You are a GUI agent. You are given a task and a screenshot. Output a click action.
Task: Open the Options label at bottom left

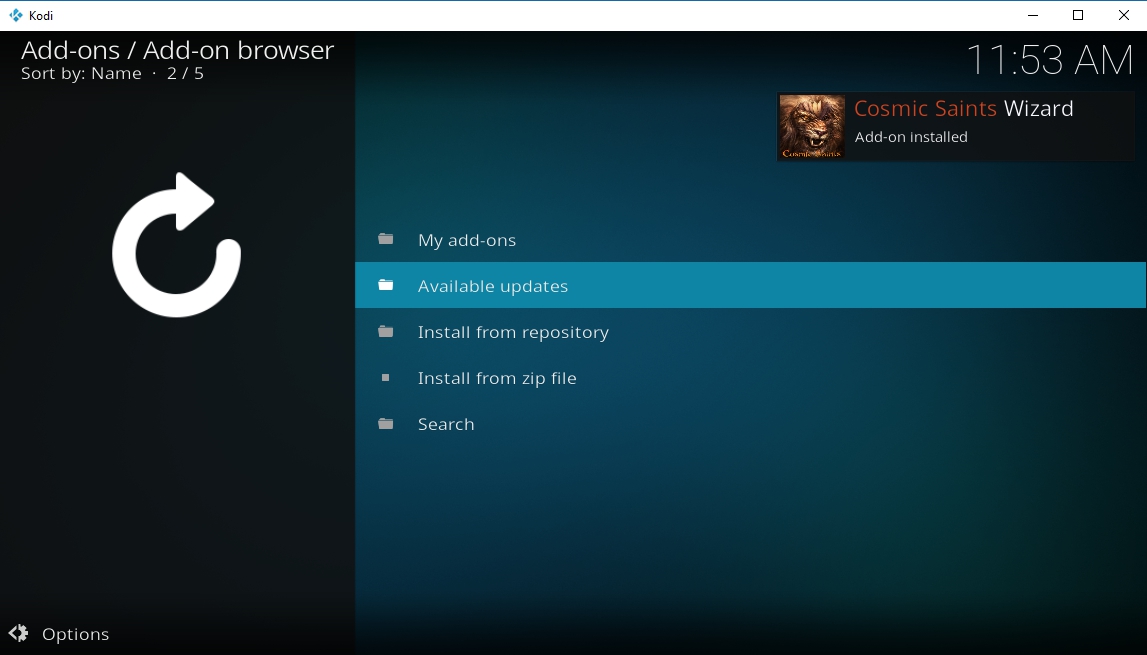75,634
